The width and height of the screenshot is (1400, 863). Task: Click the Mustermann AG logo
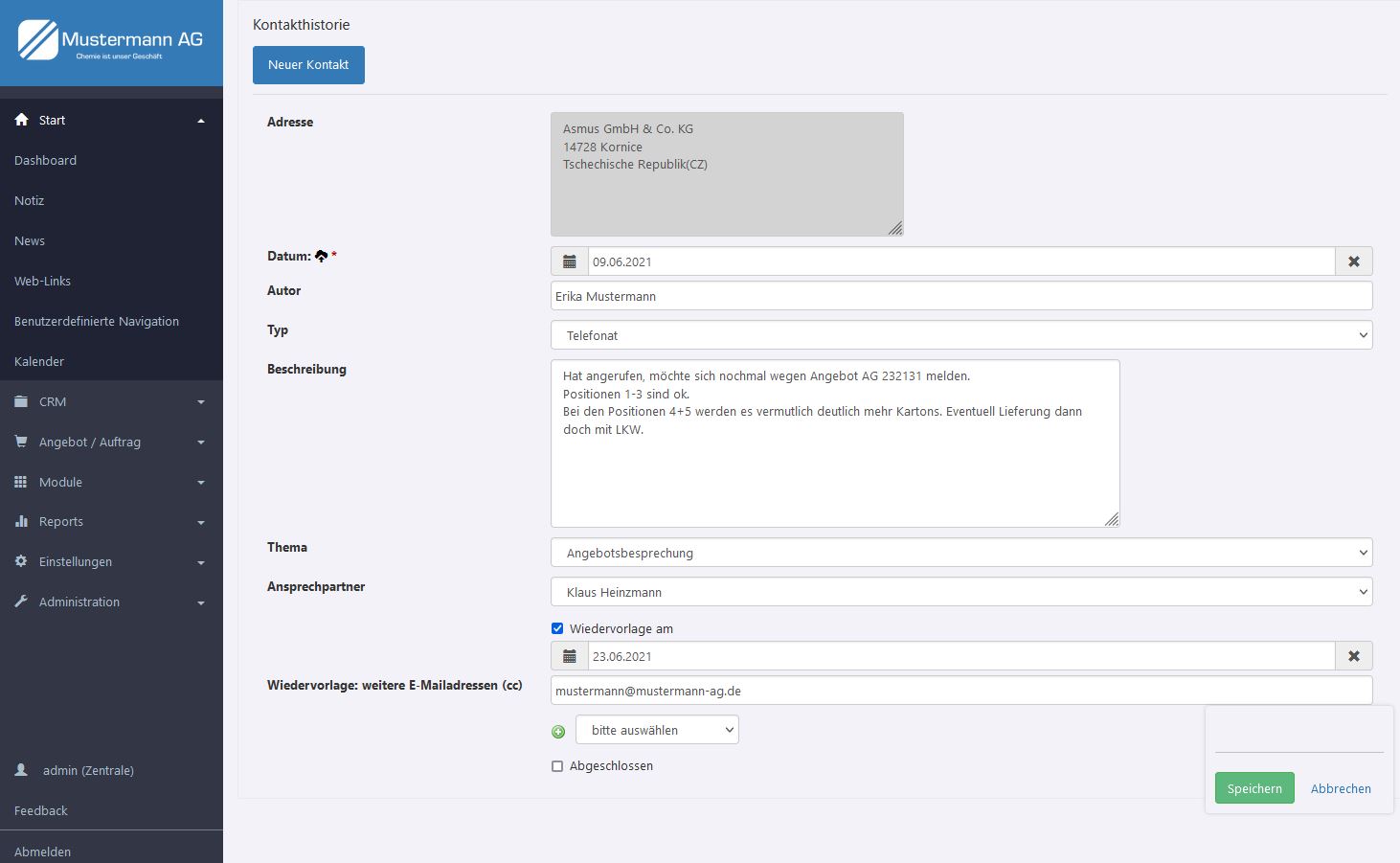pyautogui.click(x=111, y=41)
